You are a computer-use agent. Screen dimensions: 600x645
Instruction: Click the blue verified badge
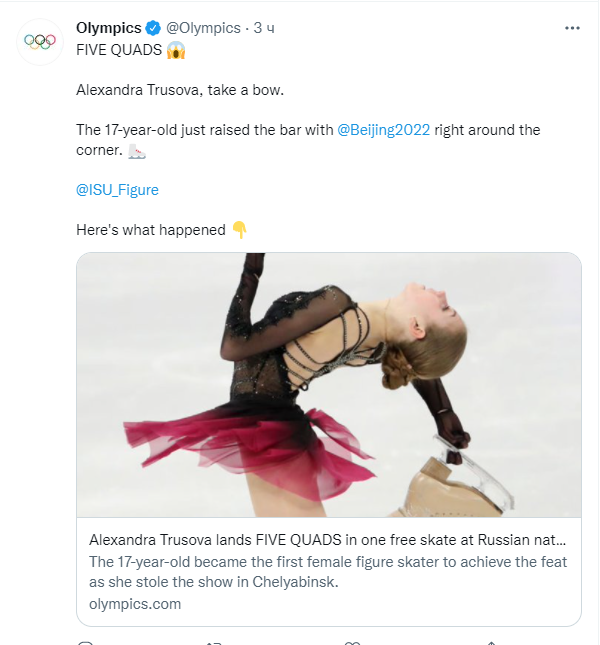[x=152, y=28]
